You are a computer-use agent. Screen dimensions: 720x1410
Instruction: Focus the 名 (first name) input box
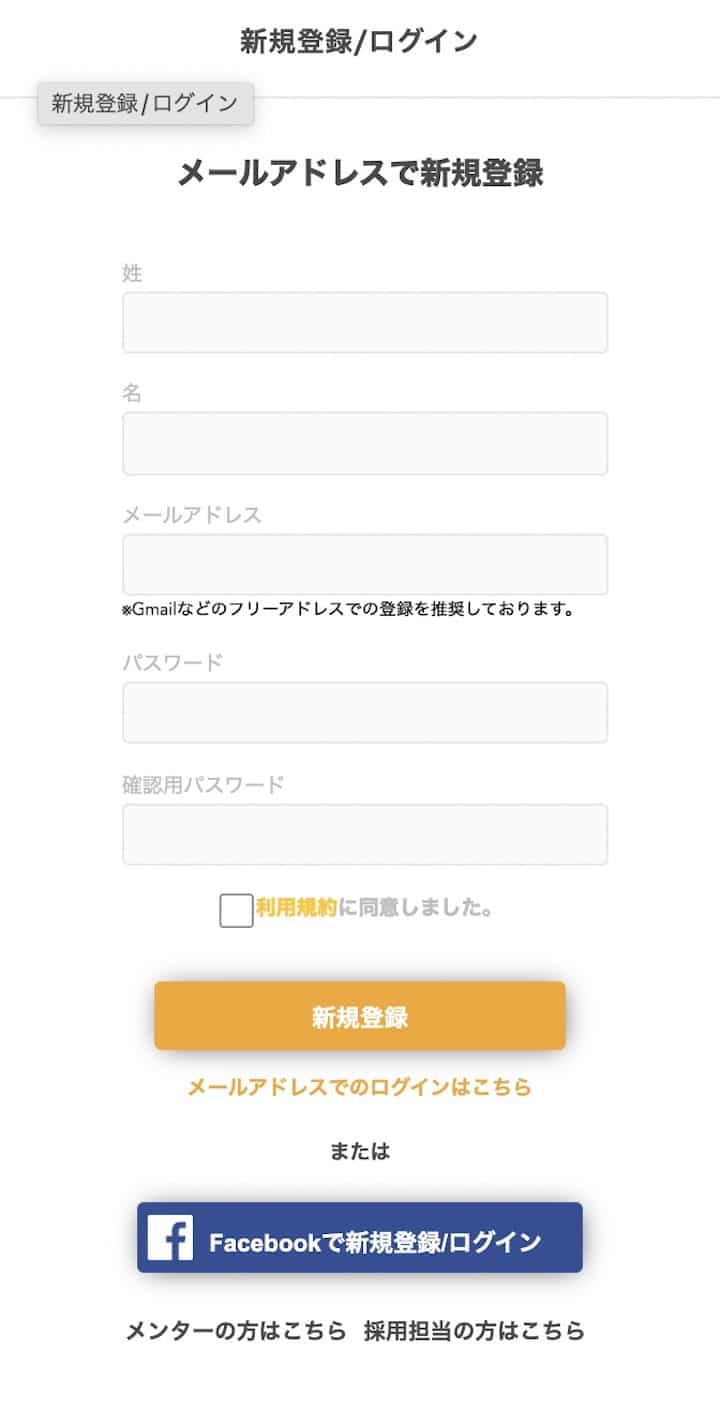pos(365,443)
